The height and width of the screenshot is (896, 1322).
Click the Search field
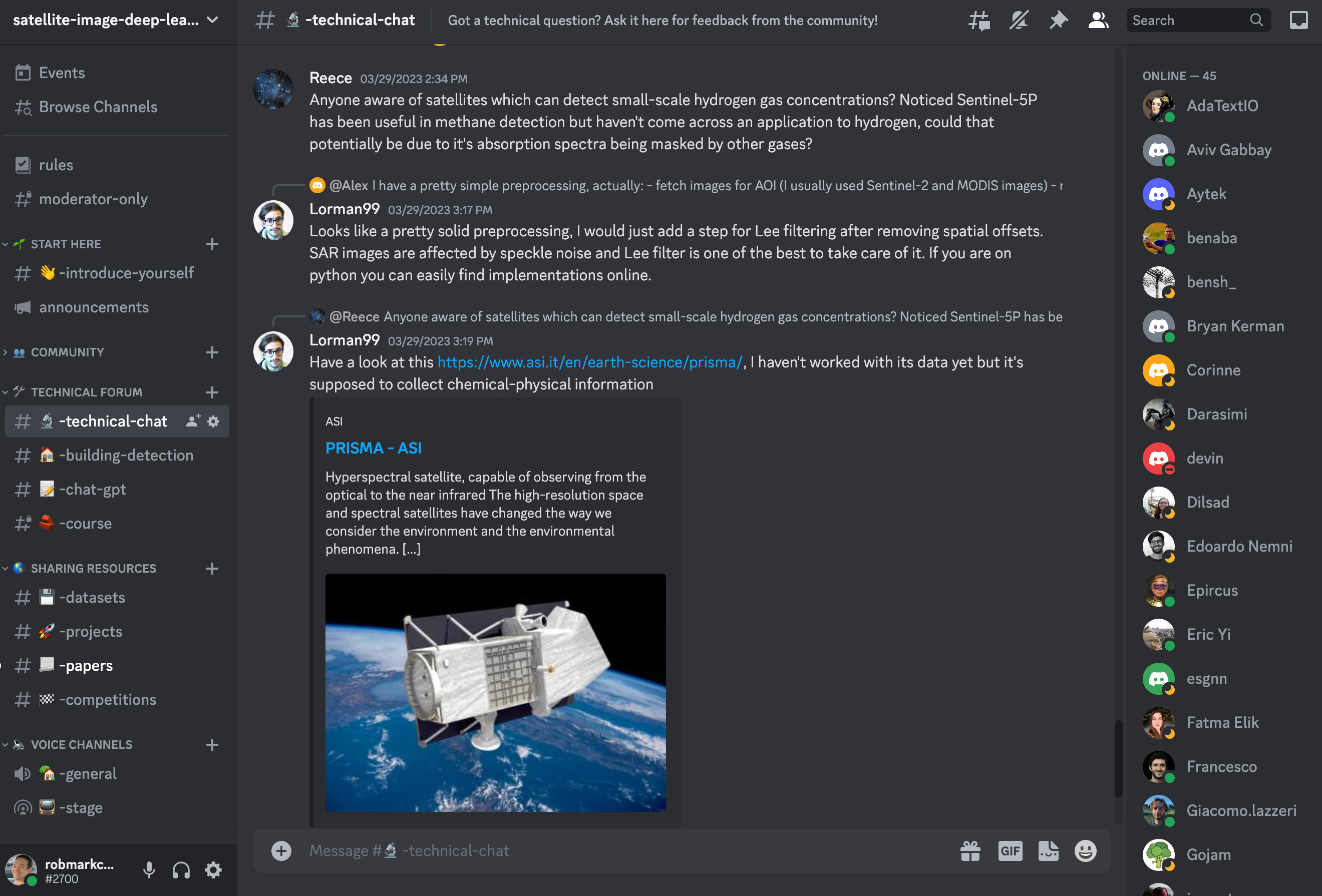pos(1198,21)
